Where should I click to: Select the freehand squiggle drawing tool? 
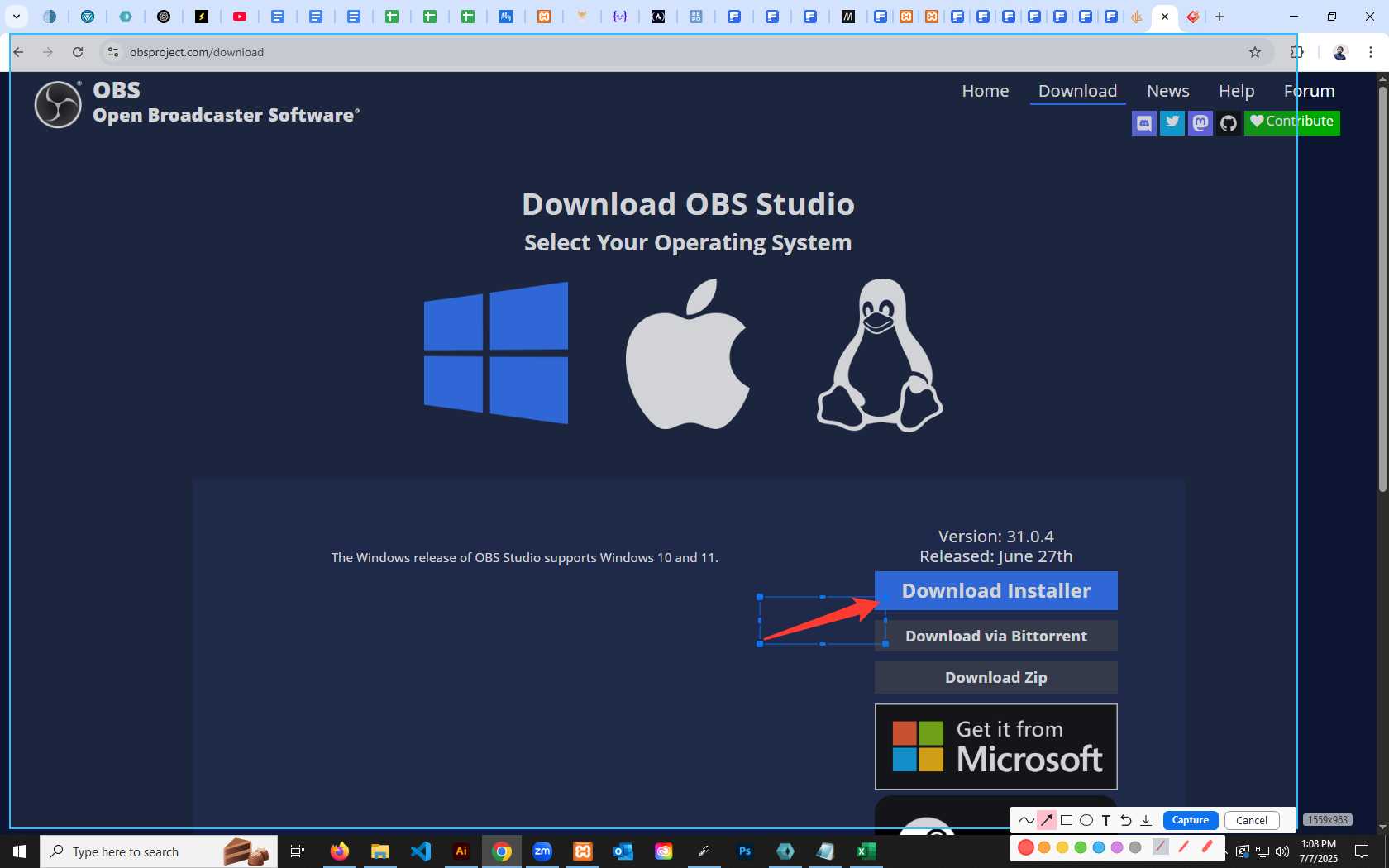(x=1027, y=820)
